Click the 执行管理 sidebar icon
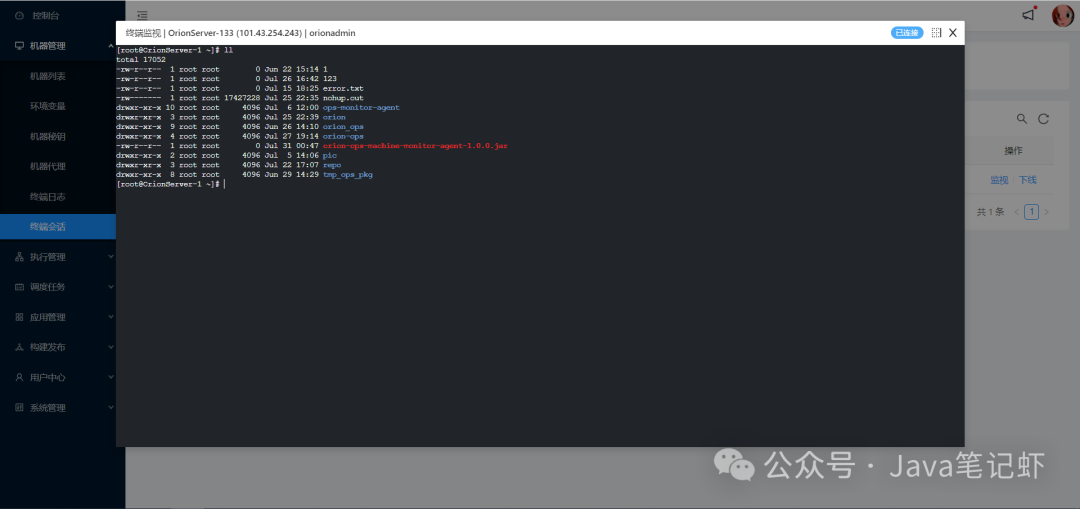The image size is (1080, 509). pyautogui.click(x=19, y=257)
